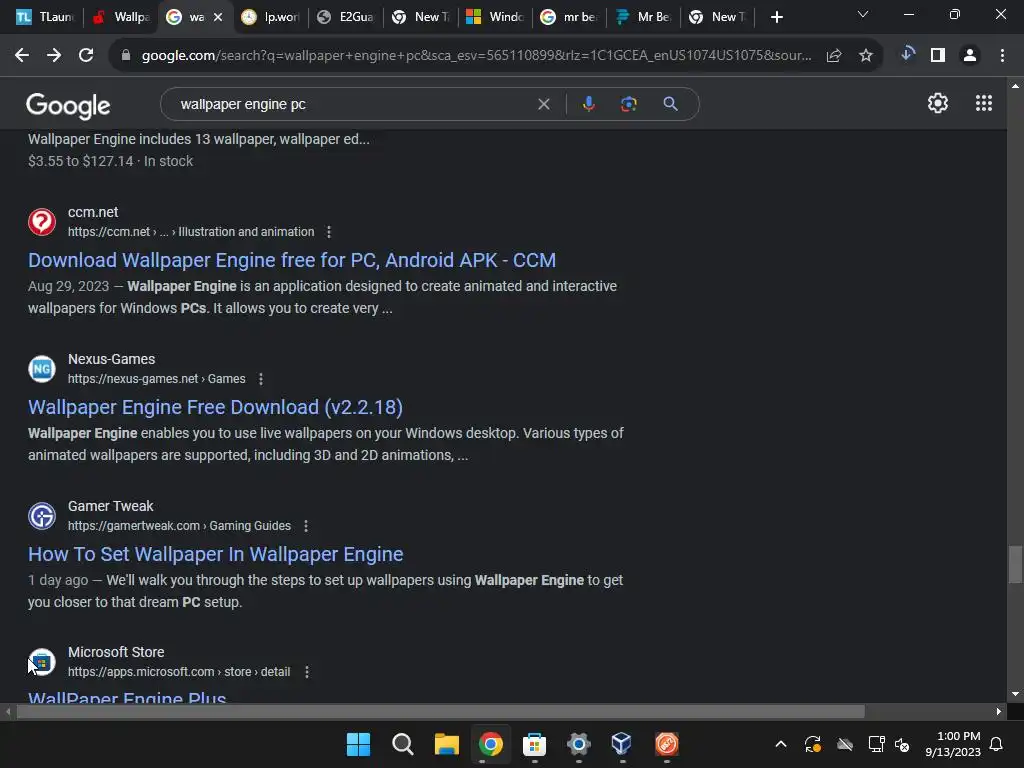Image resolution: width=1024 pixels, height=768 pixels.
Task: Open more options for Microsoft Store result
Action: 307,672
